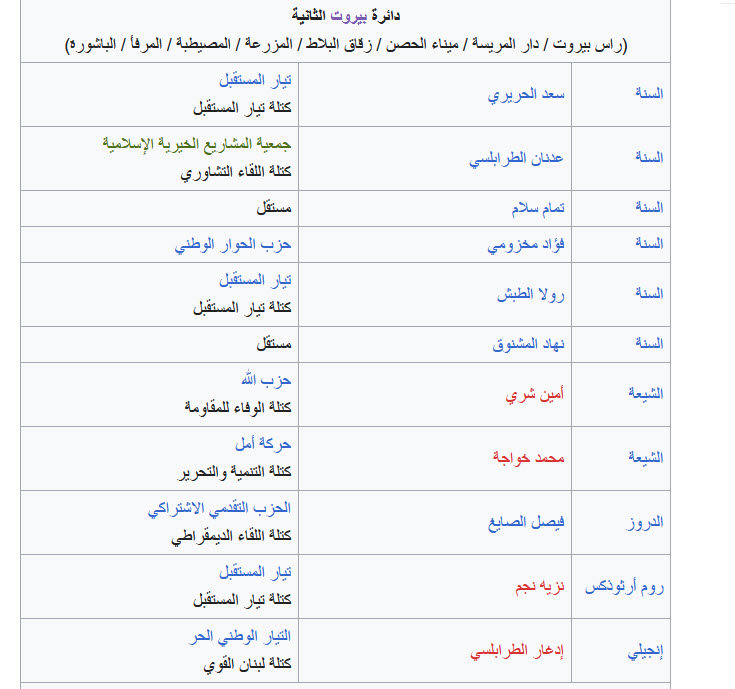Open the سعد الحريري link
Viewport: 735px width, 689px height.
tap(526, 95)
